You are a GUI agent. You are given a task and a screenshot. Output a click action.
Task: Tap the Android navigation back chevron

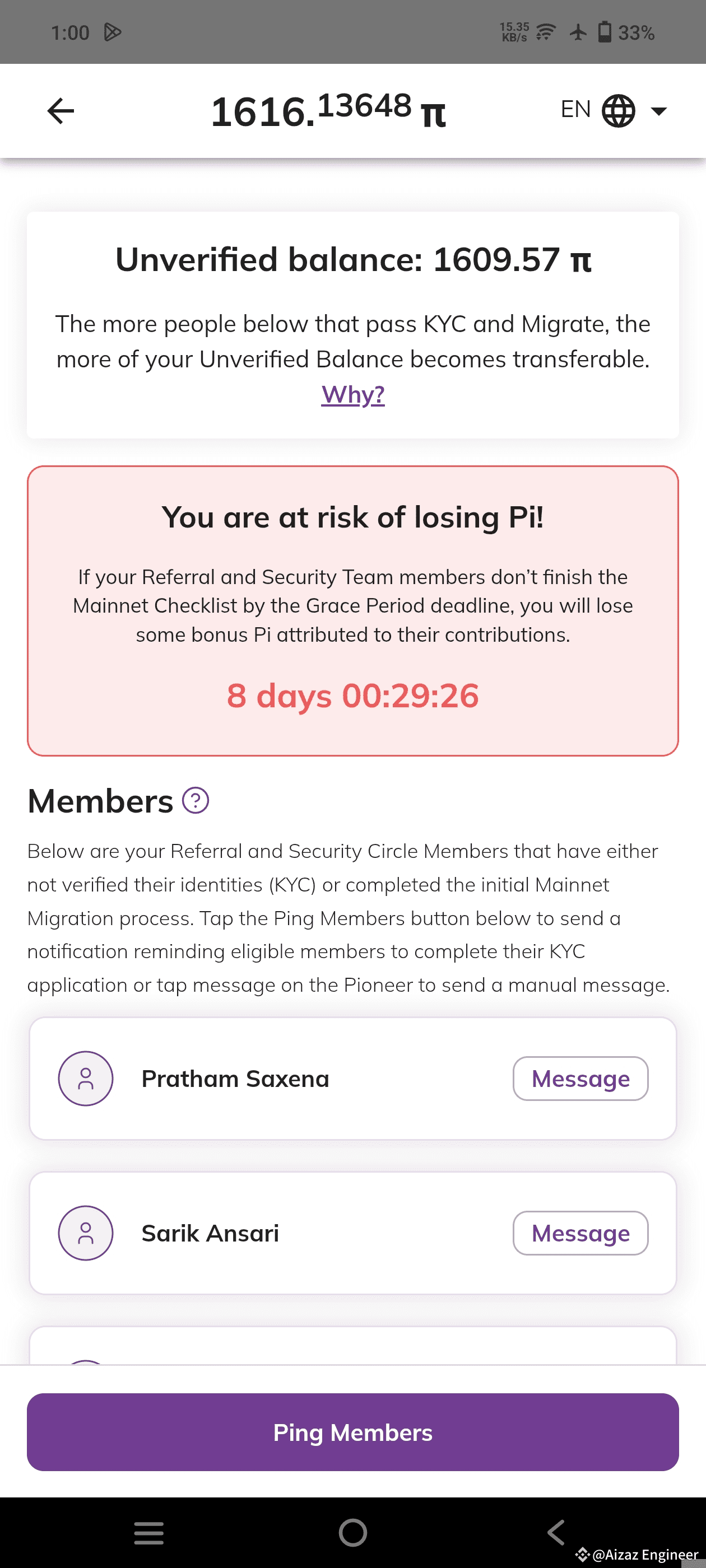pyautogui.click(x=555, y=1533)
